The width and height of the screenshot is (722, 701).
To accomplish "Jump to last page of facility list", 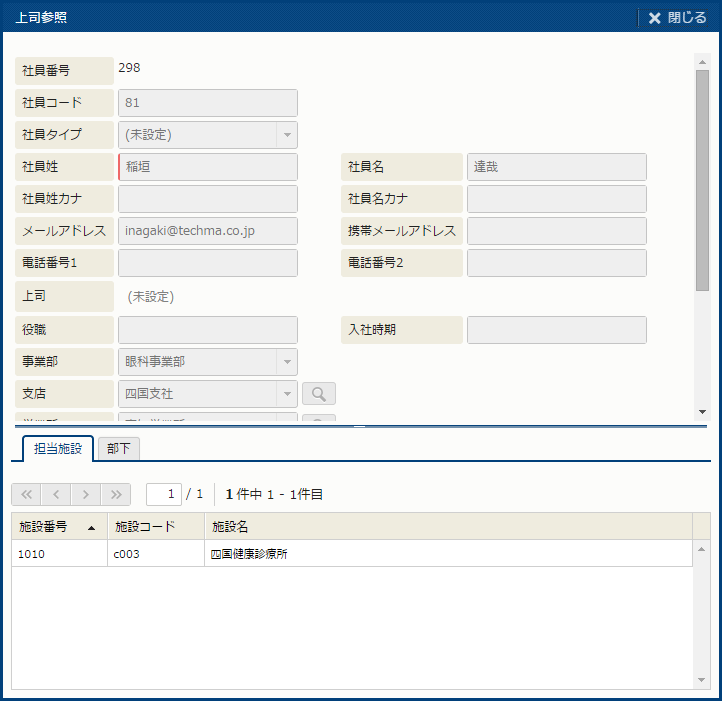I will [x=117, y=494].
